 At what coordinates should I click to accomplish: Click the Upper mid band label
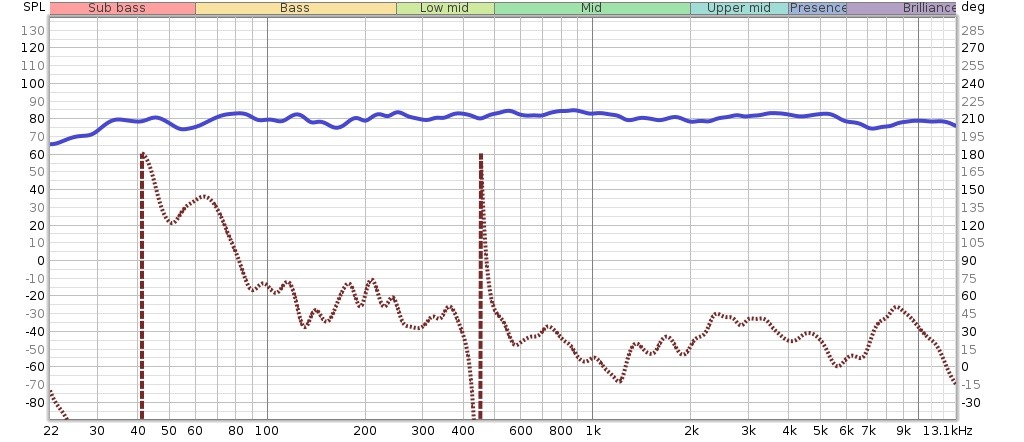coord(739,8)
